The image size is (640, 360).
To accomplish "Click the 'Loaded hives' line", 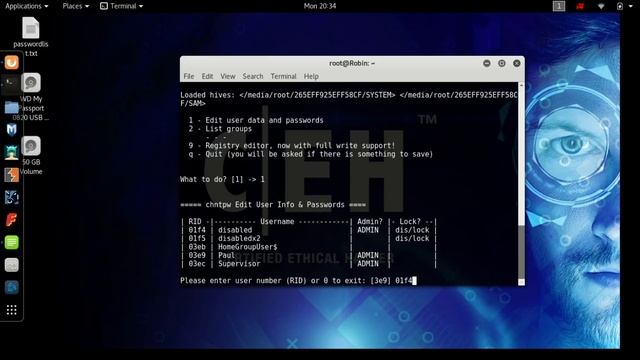I will pos(349,99).
